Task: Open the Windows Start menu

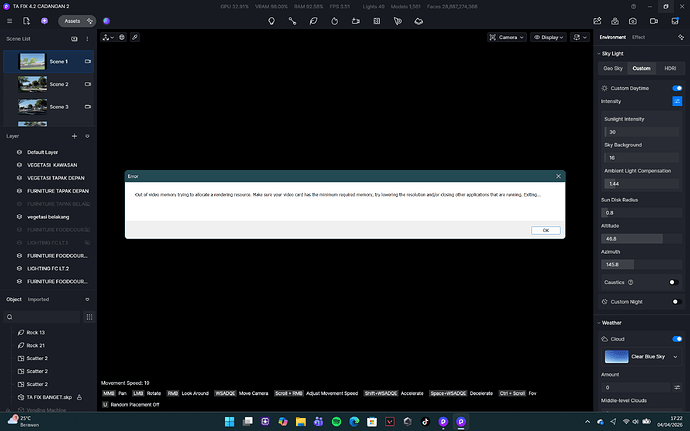Action: tap(230, 422)
